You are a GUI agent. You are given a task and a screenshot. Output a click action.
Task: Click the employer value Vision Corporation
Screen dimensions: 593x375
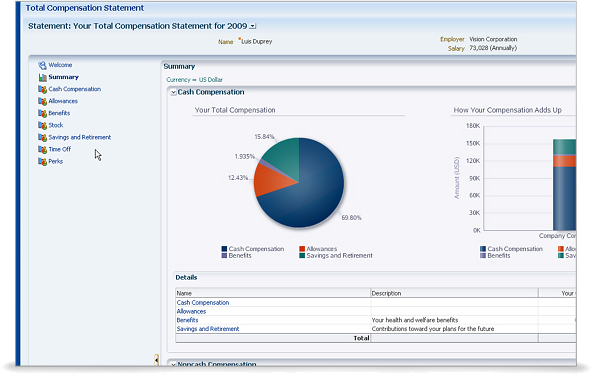click(x=493, y=39)
